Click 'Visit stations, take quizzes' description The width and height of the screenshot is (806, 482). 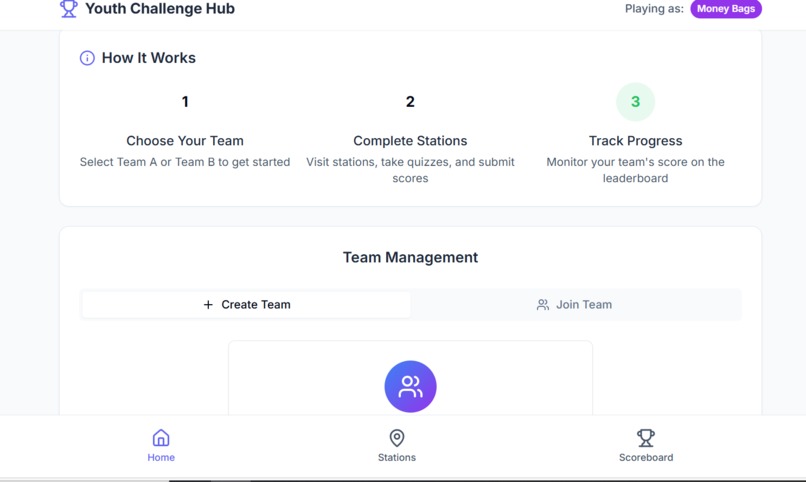click(410, 170)
